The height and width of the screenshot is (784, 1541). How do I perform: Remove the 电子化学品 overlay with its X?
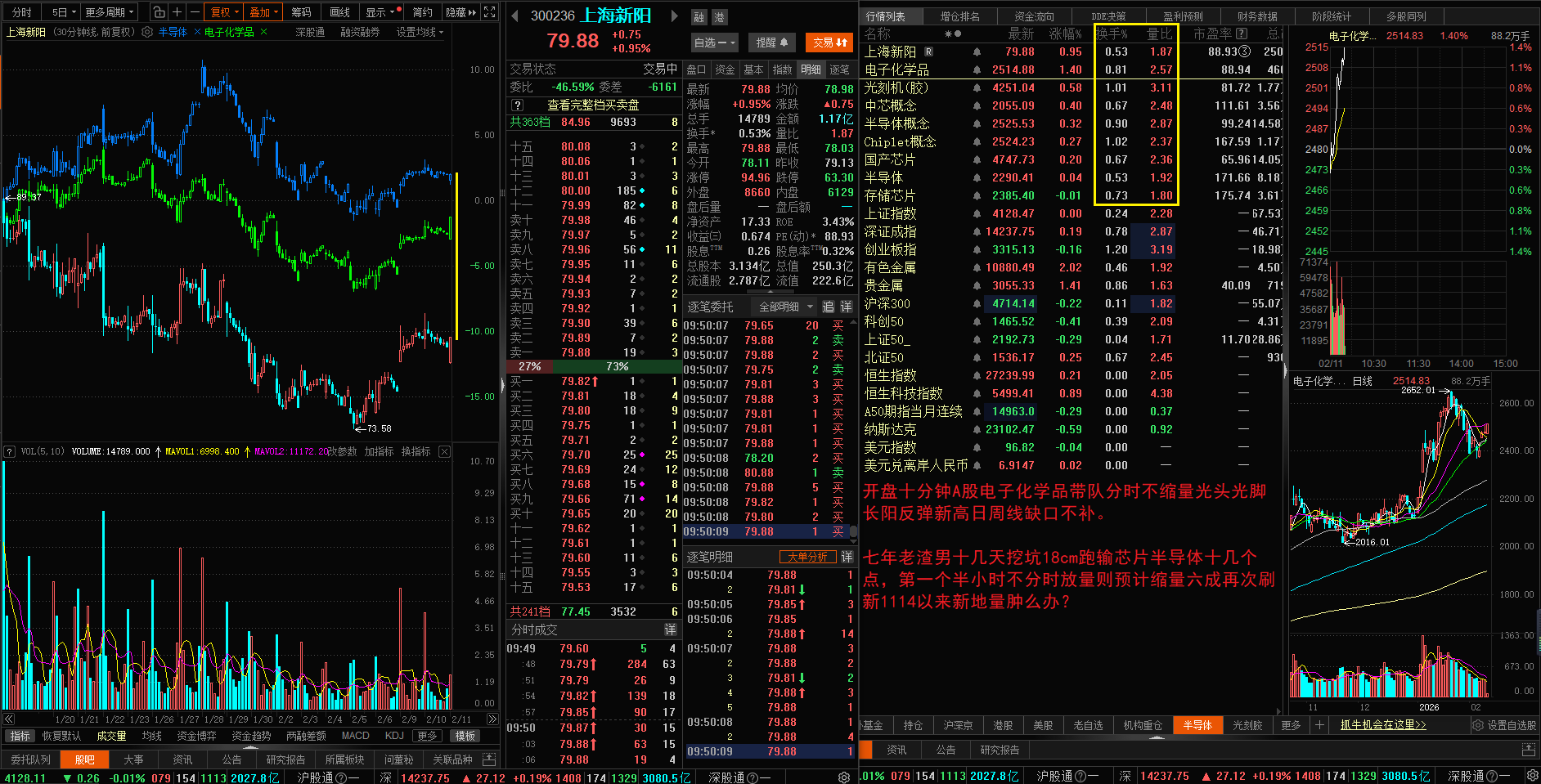[263, 32]
